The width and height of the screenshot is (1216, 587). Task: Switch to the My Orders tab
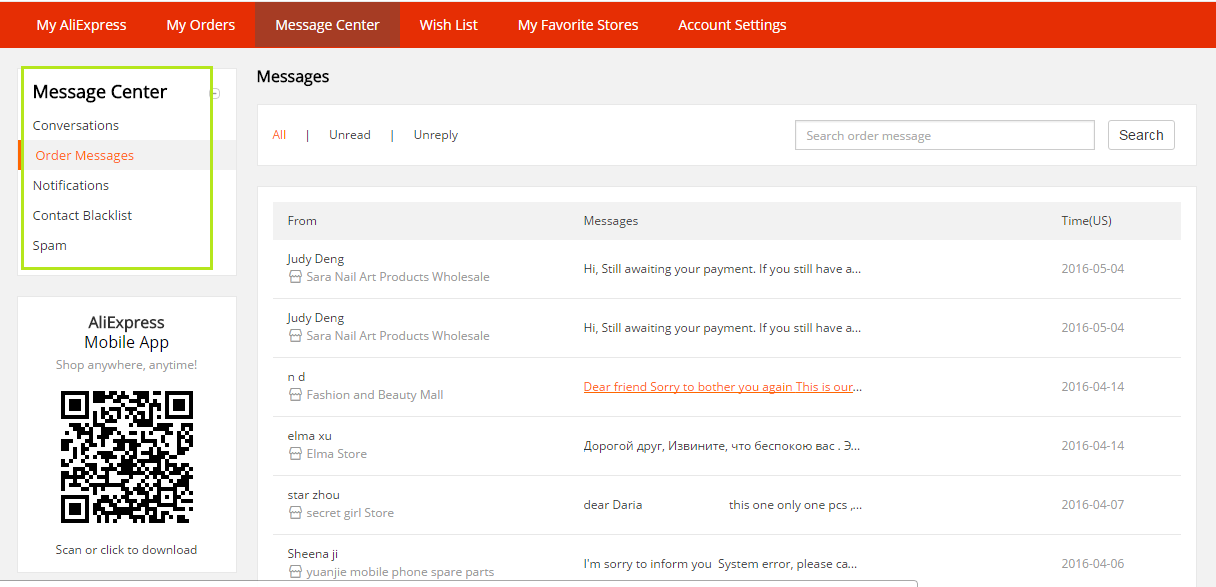[200, 24]
